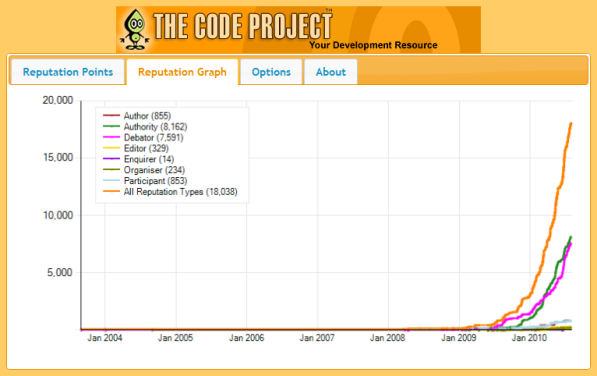Screen dimensions: 597x376
Task: Open the Reputation Points tab
Action: [68, 72]
